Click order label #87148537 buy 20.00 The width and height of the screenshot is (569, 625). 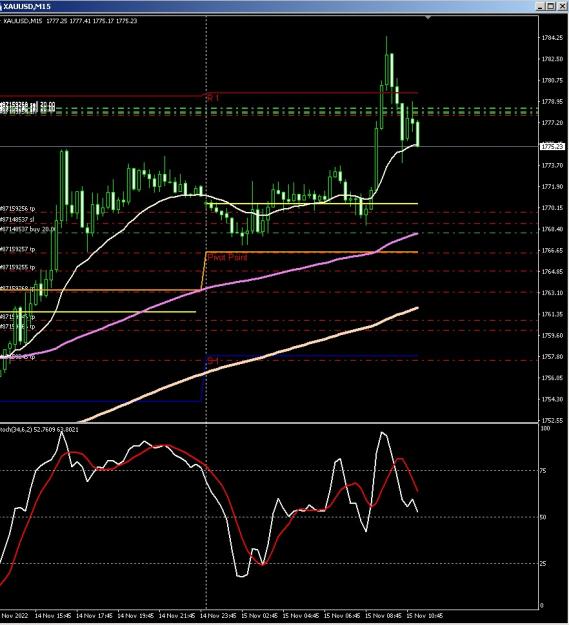28,230
